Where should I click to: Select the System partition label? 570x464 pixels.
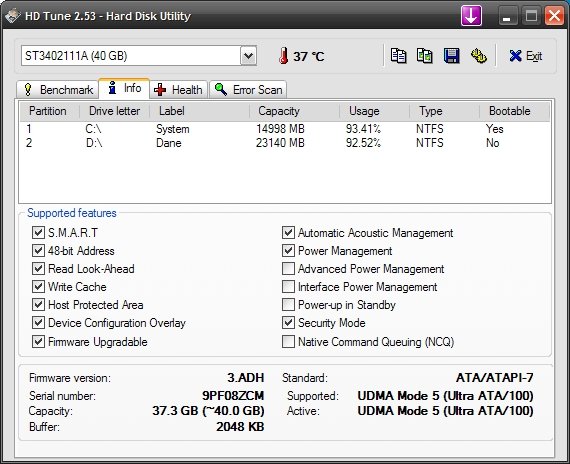[x=173, y=129]
